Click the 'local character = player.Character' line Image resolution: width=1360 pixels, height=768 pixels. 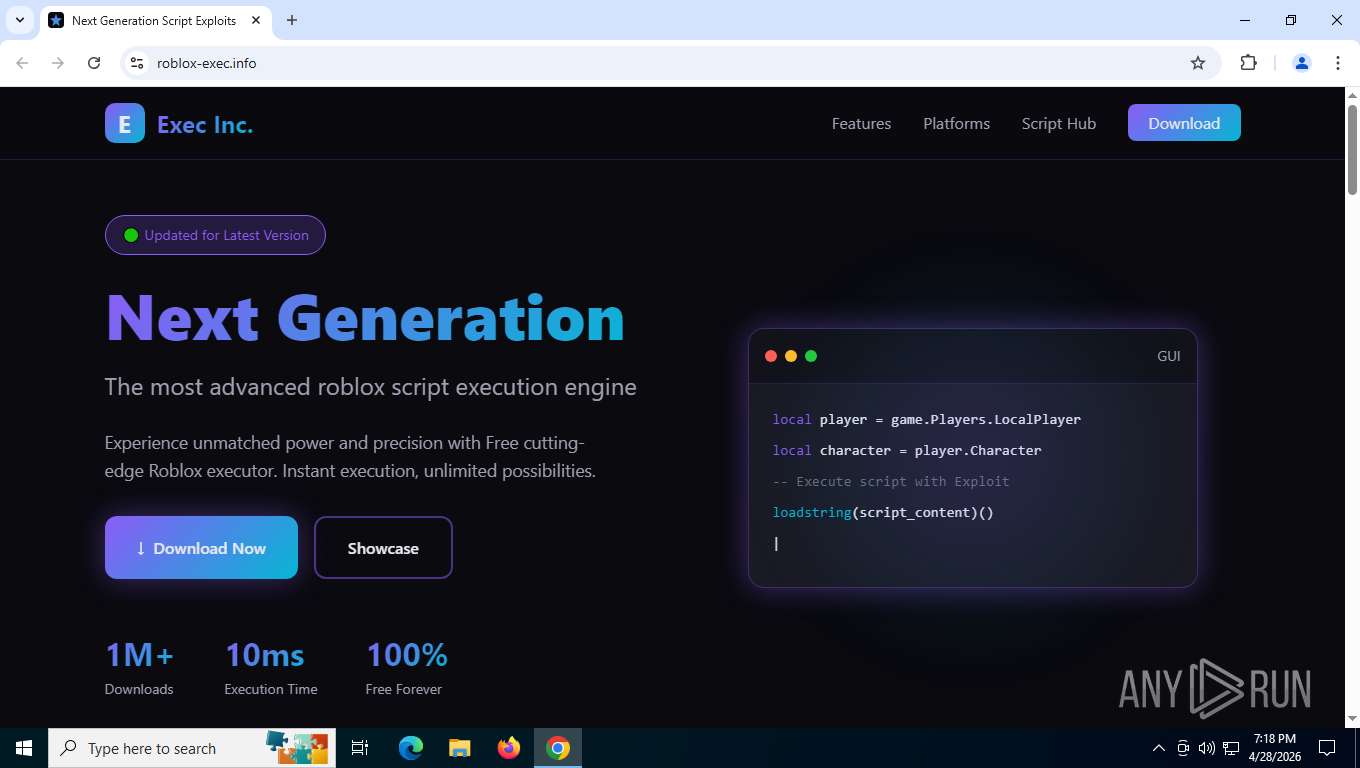[x=907, y=450]
